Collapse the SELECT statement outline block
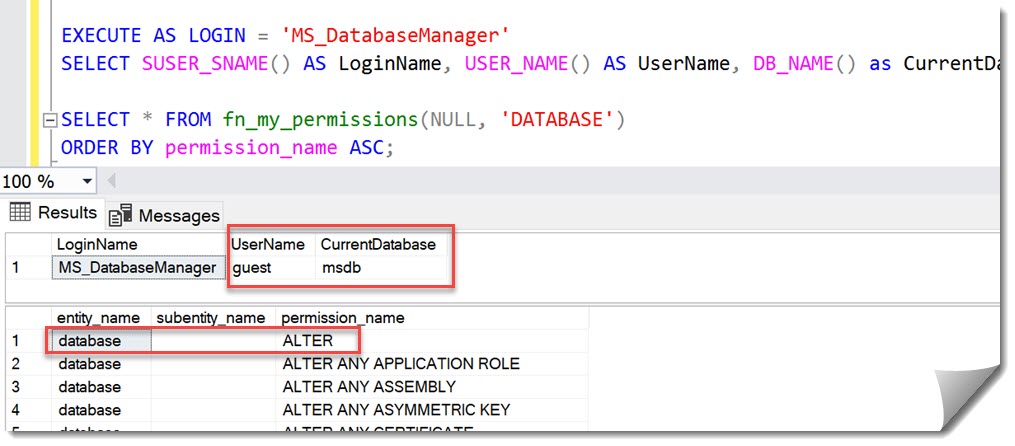1015x446 pixels. click(x=48, y=121)
